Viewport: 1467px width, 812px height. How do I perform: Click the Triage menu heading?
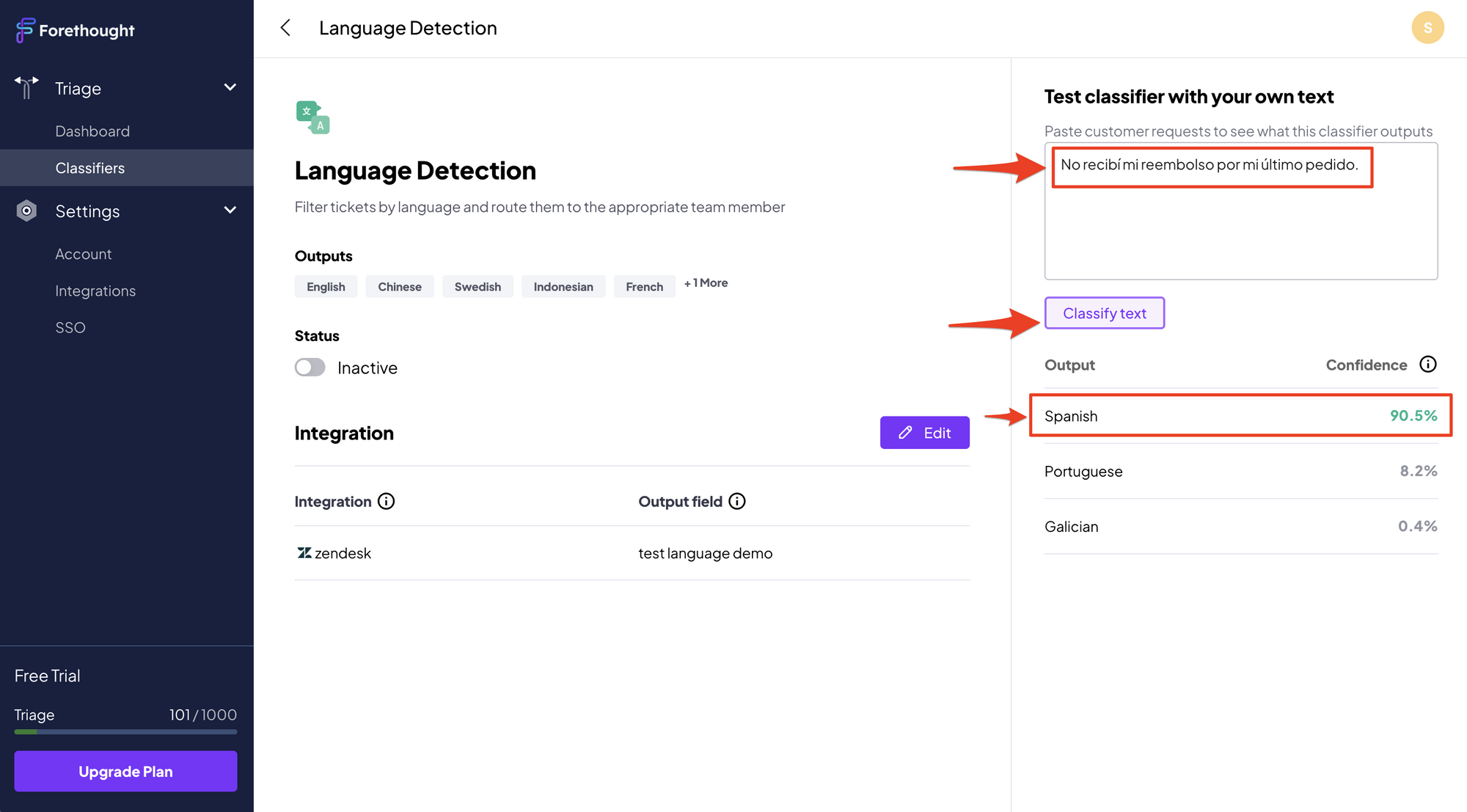pos(78,88)
